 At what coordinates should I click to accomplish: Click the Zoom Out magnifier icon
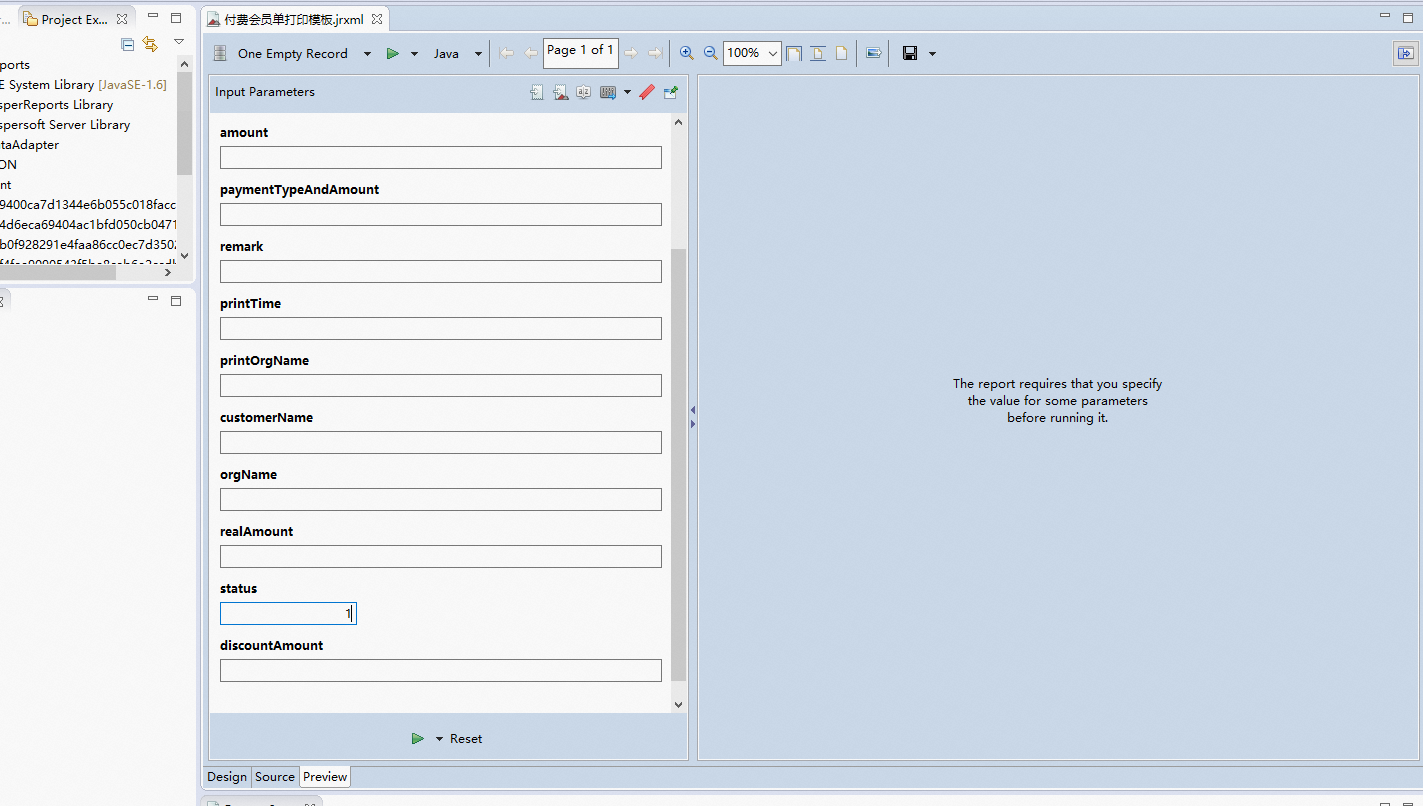pos(711,53)
